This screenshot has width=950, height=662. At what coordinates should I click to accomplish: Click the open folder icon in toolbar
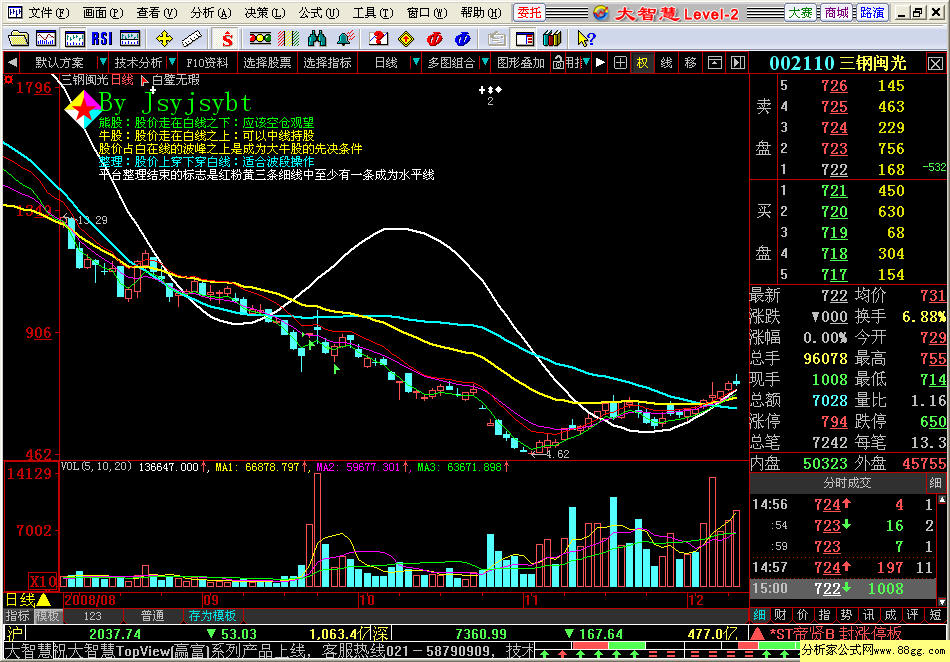(x=18, y=39)
